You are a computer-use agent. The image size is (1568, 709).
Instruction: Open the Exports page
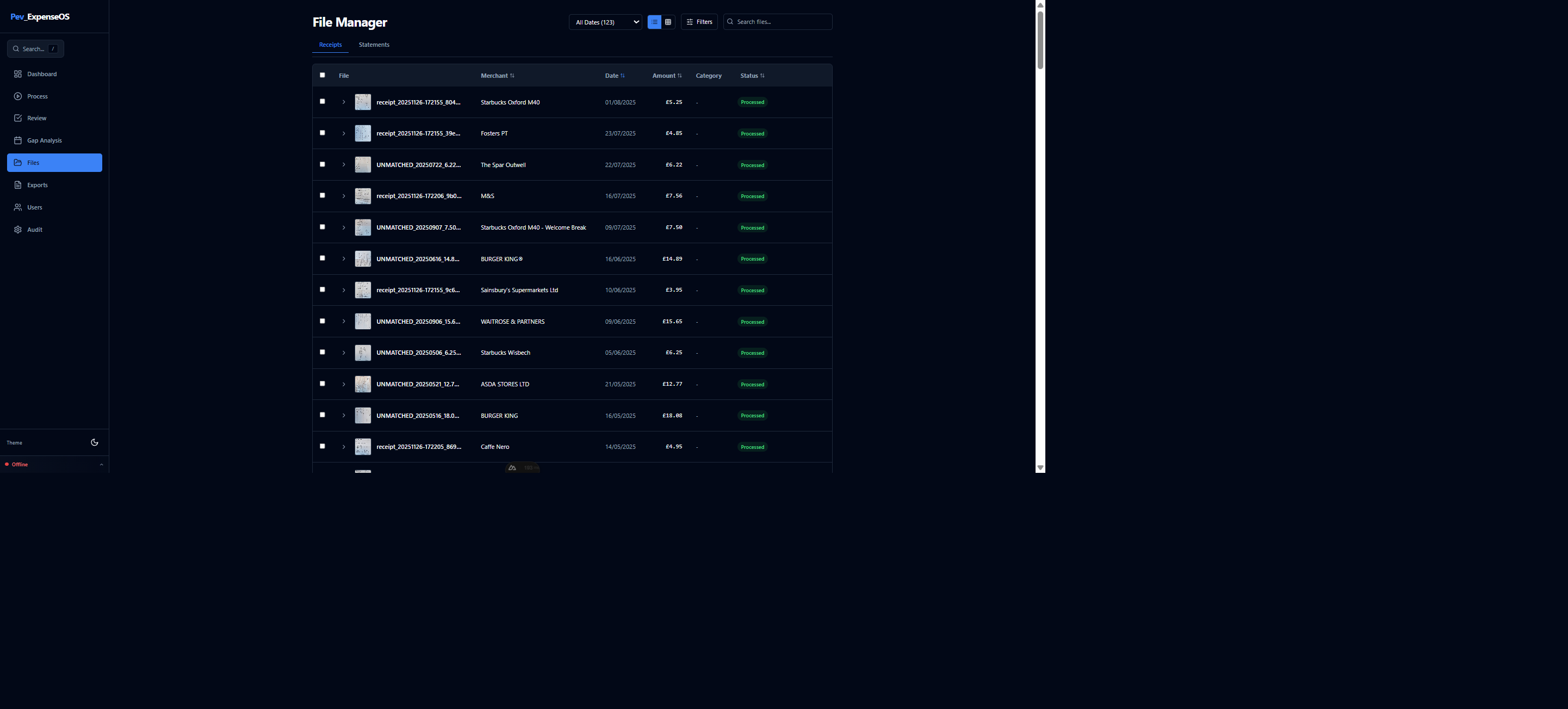coord(38,184)
